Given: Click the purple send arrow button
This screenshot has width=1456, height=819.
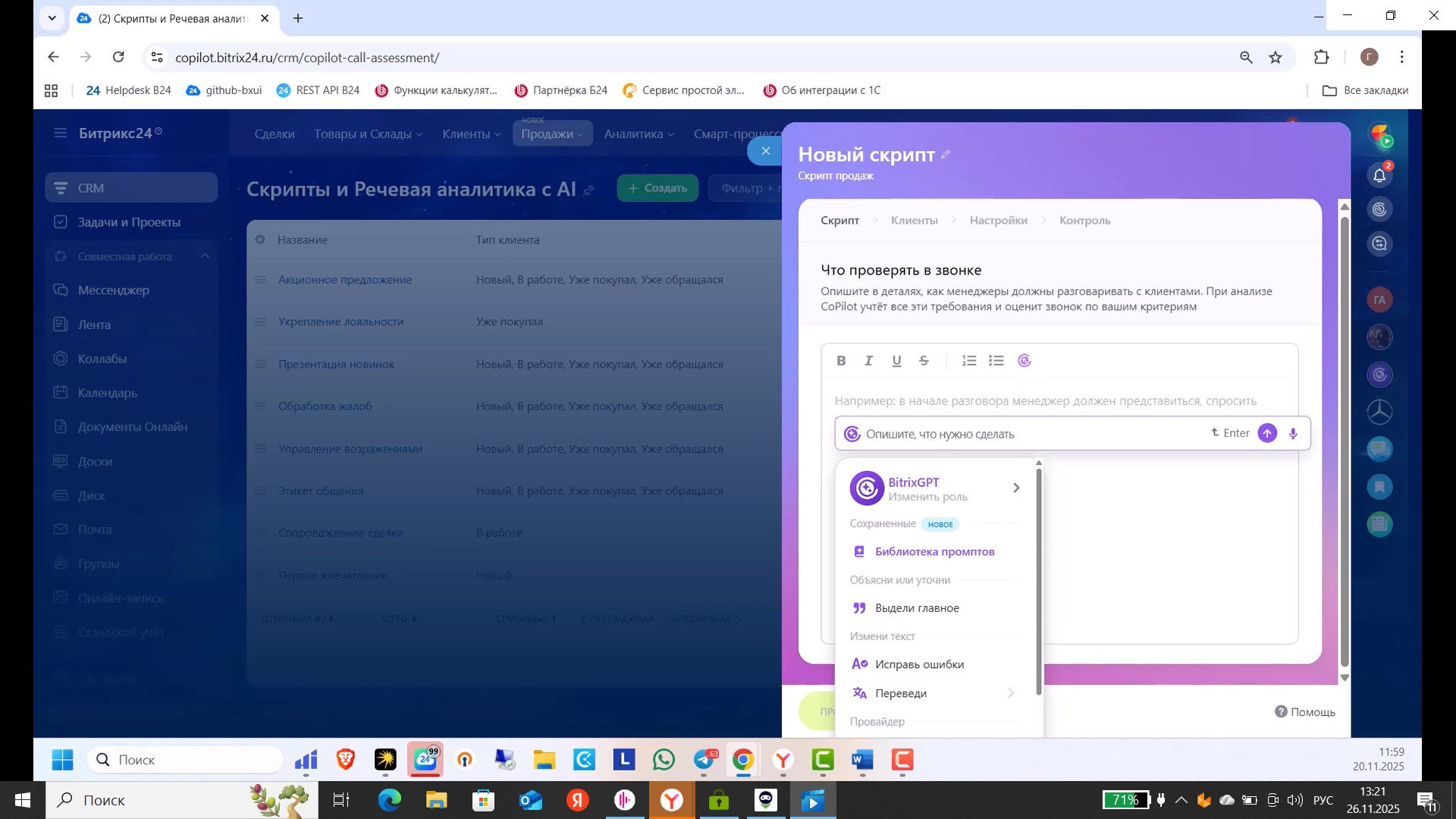Looking at the screenshot, I should (1267, 433).
